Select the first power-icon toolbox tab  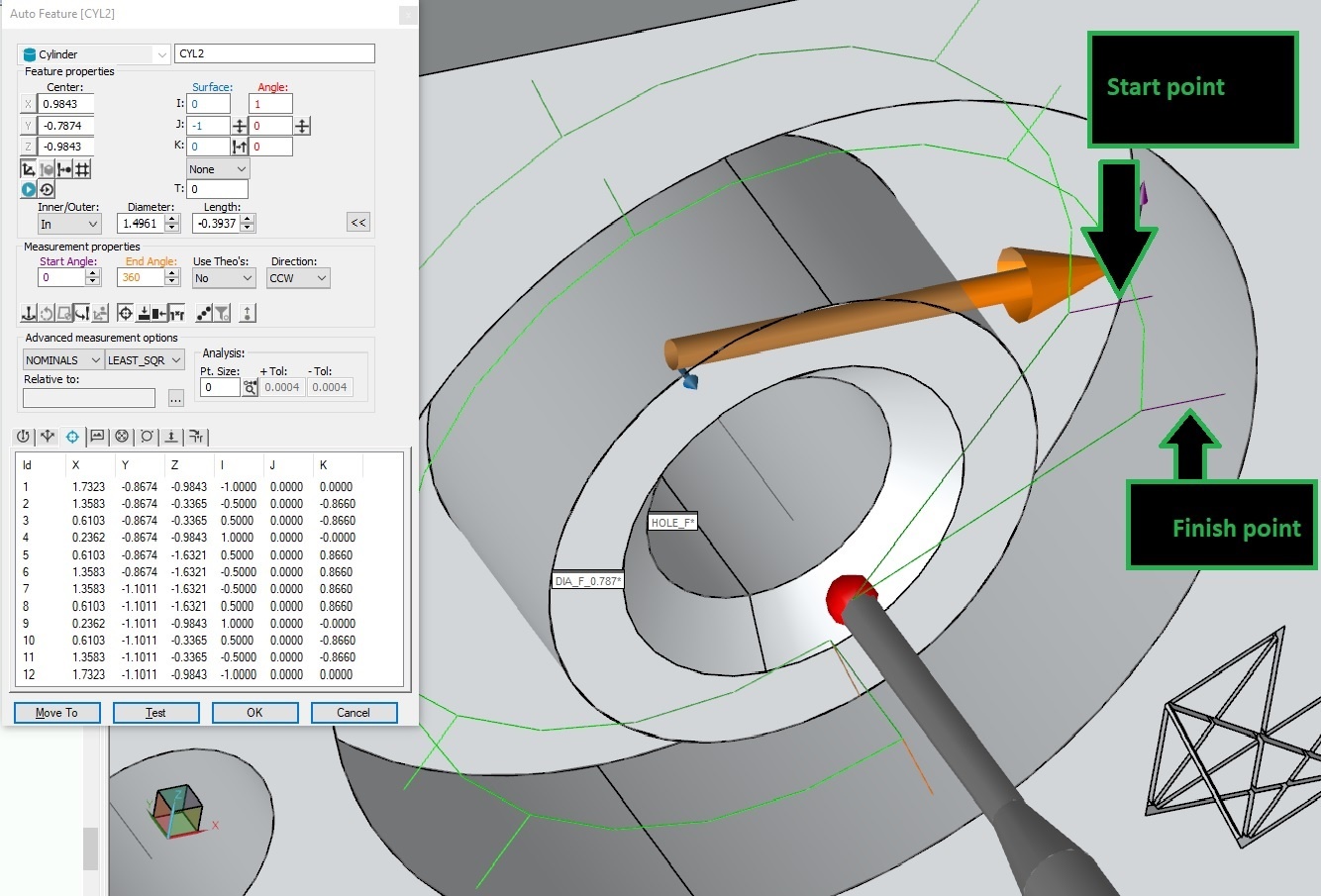(x=23, y=437)
